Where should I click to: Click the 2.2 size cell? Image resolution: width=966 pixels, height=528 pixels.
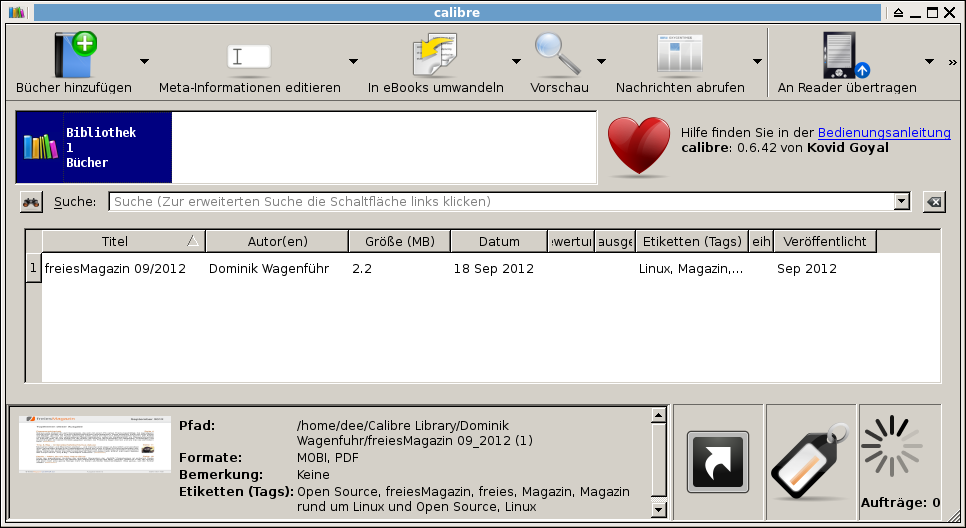tap(400, 269)
